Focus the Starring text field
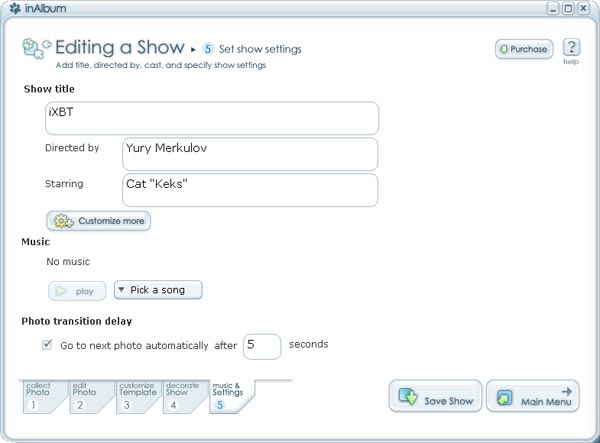This screenshot has height=443, width=600. [x=250, y=190]
